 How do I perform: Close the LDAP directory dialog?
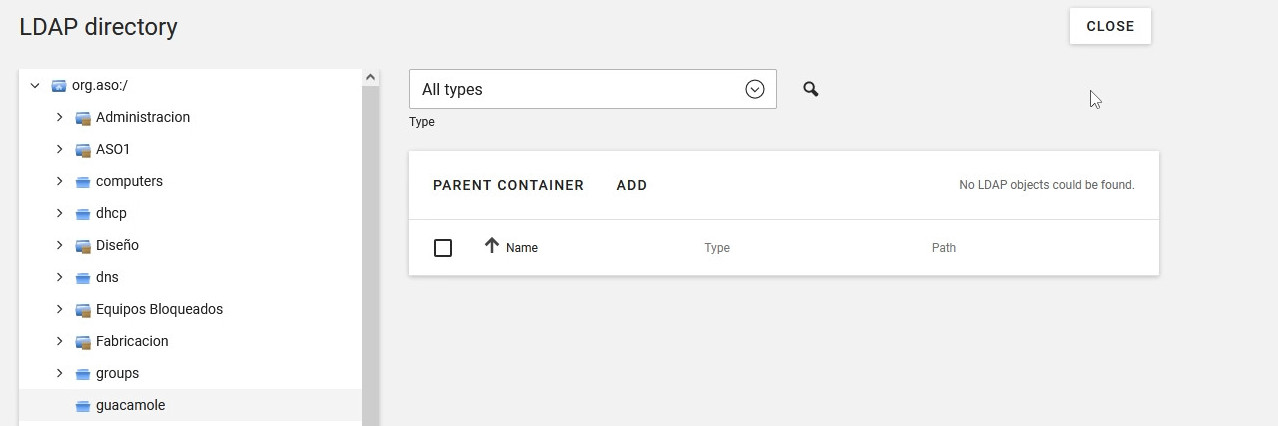pos(1109,26)
